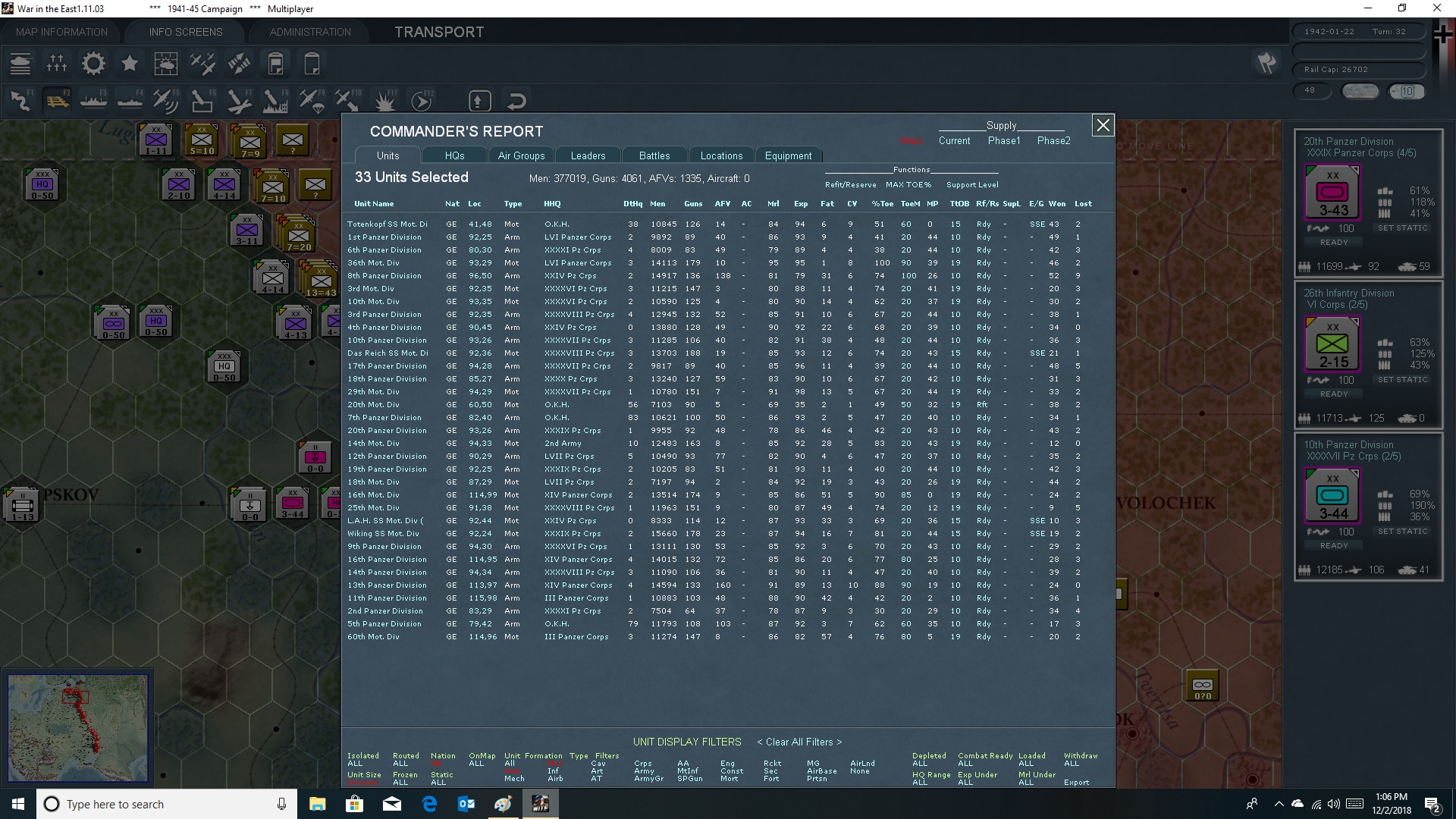
Task: Open File Explorer from the taskbar
Action: tap(317, 804)
